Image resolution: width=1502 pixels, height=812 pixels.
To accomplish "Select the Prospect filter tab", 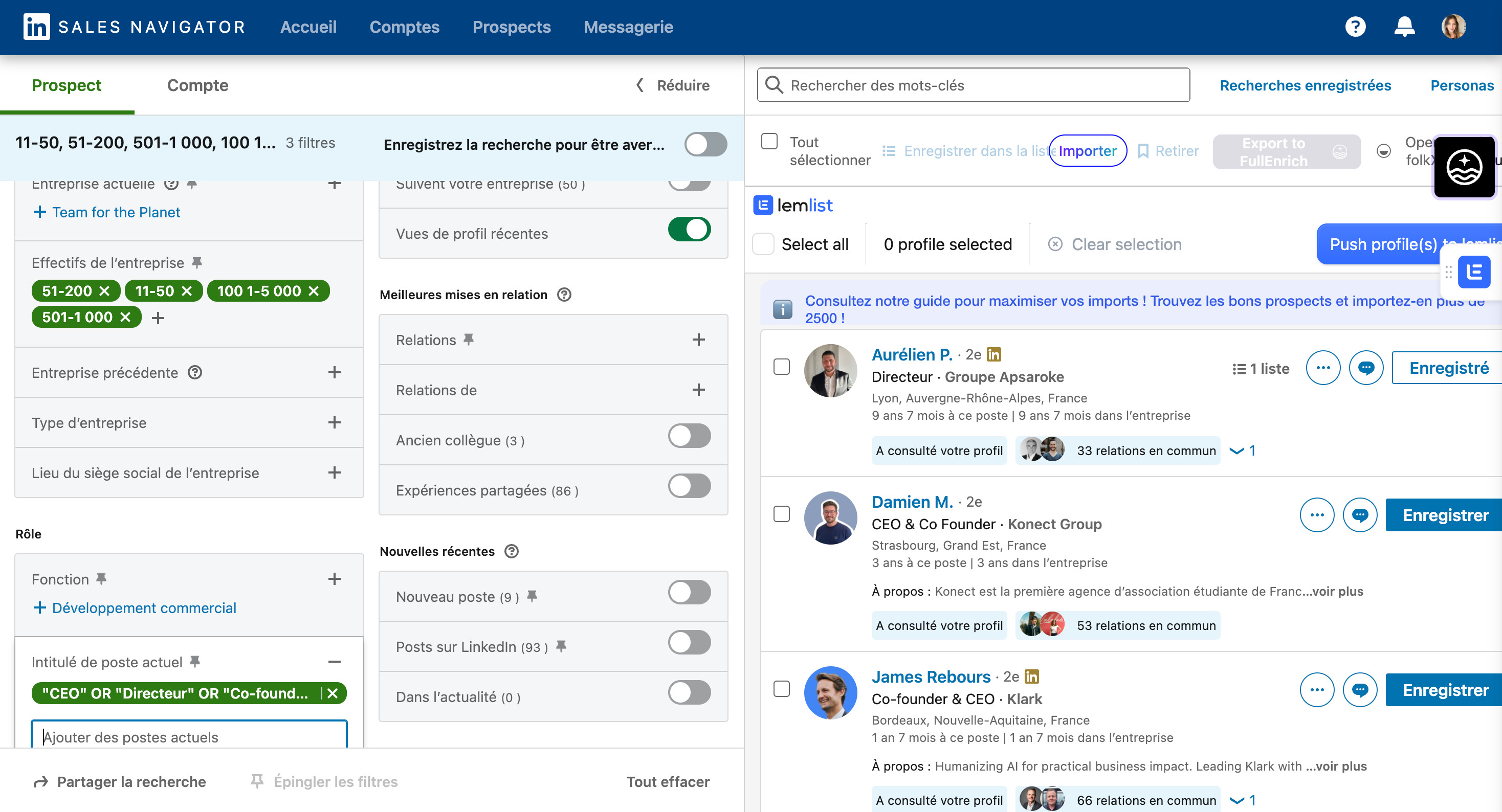I will [x=67, y=85].
